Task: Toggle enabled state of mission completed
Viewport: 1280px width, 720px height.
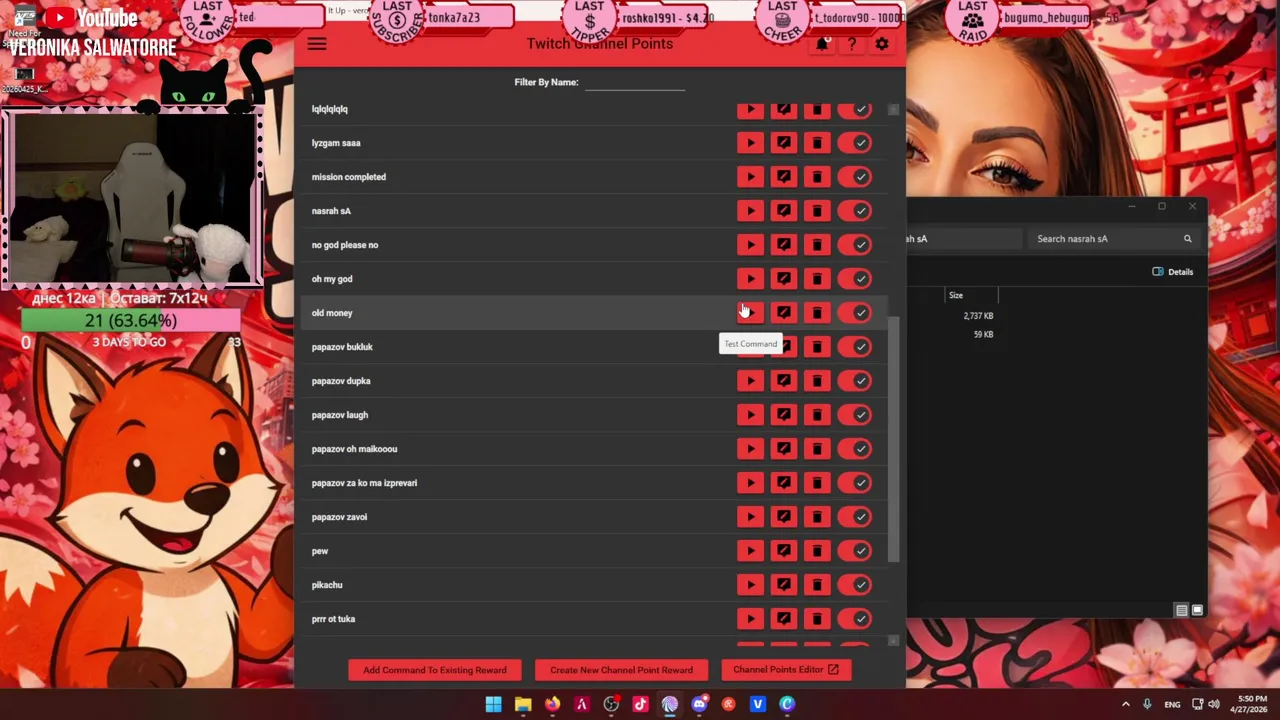Action: 856,177
